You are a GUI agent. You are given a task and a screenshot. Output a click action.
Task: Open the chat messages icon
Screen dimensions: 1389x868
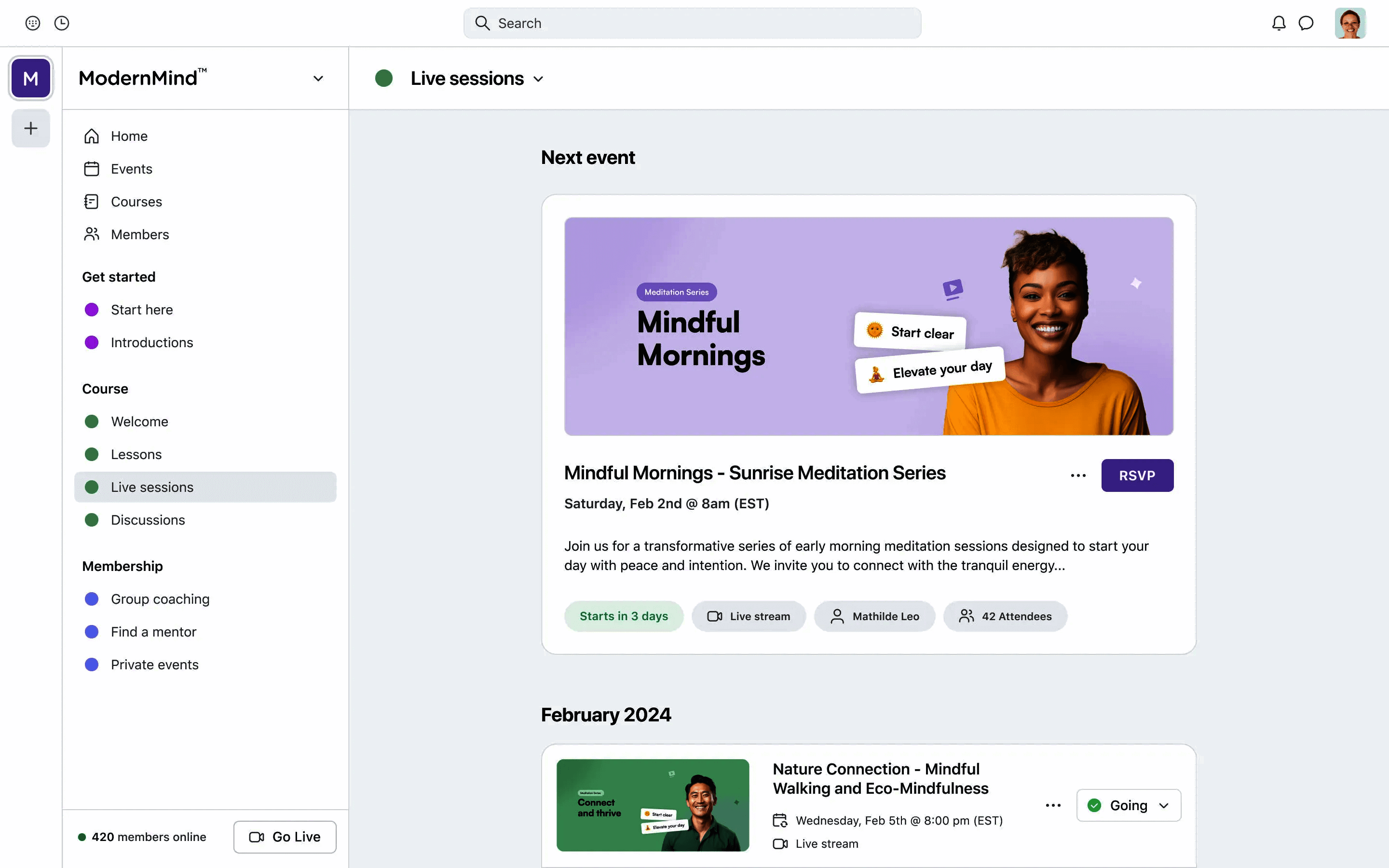(x=1306, y=23)
